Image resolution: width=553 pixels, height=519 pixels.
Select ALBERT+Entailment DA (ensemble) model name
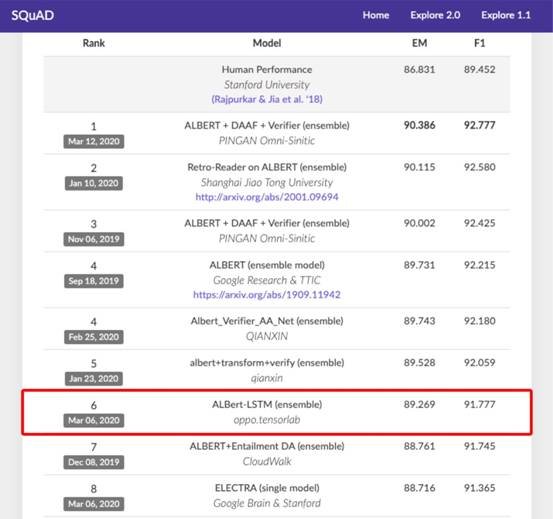coord(267,446)
